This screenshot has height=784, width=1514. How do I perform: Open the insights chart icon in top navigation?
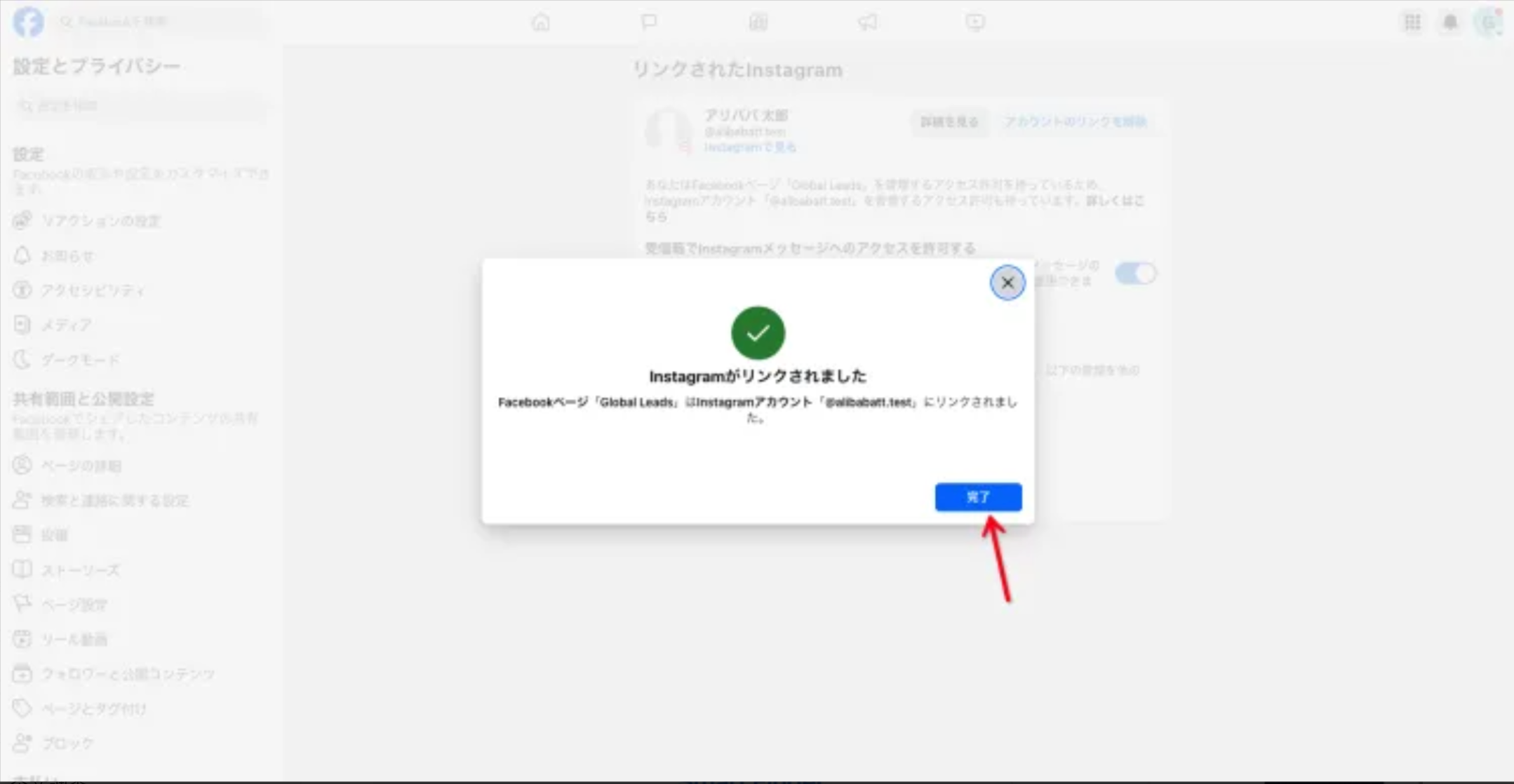point(758,22)
